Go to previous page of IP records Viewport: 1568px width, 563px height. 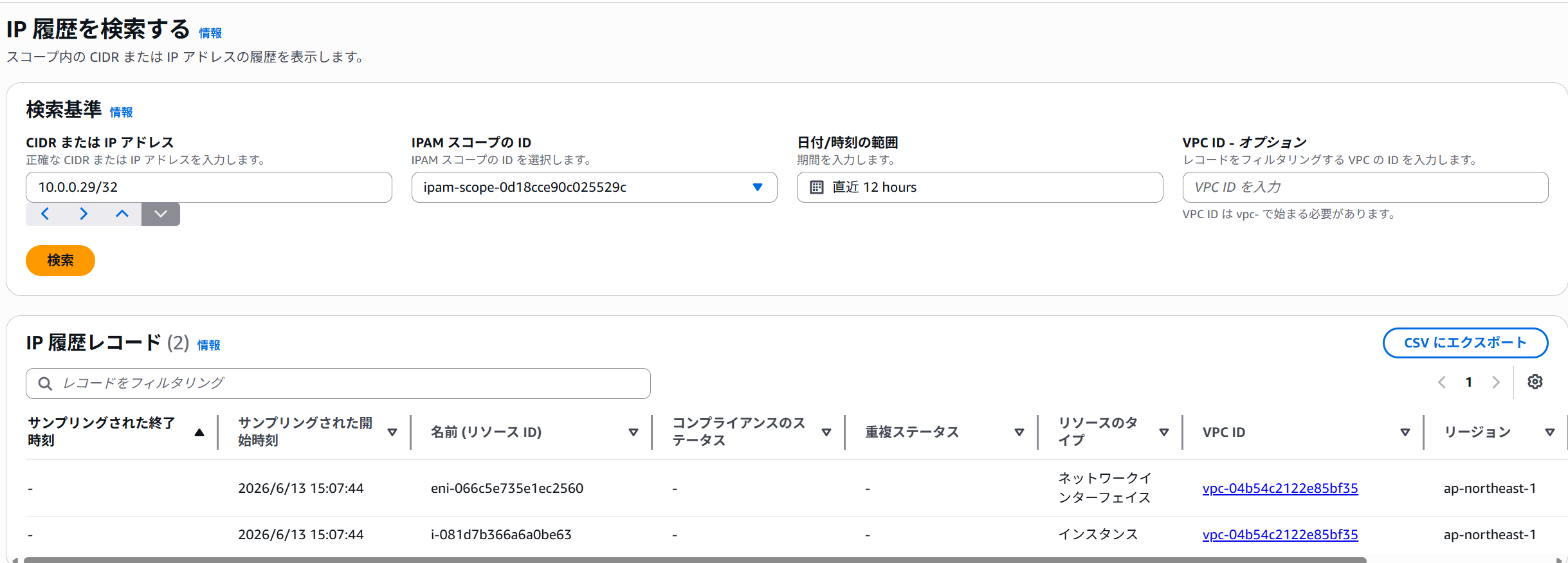click(x=1442, y=382)
